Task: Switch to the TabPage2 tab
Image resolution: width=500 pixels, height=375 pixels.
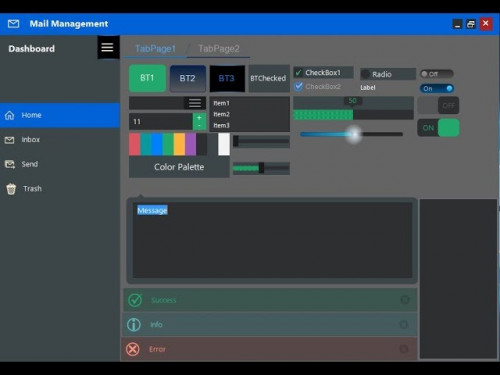Action: point(219,49)
